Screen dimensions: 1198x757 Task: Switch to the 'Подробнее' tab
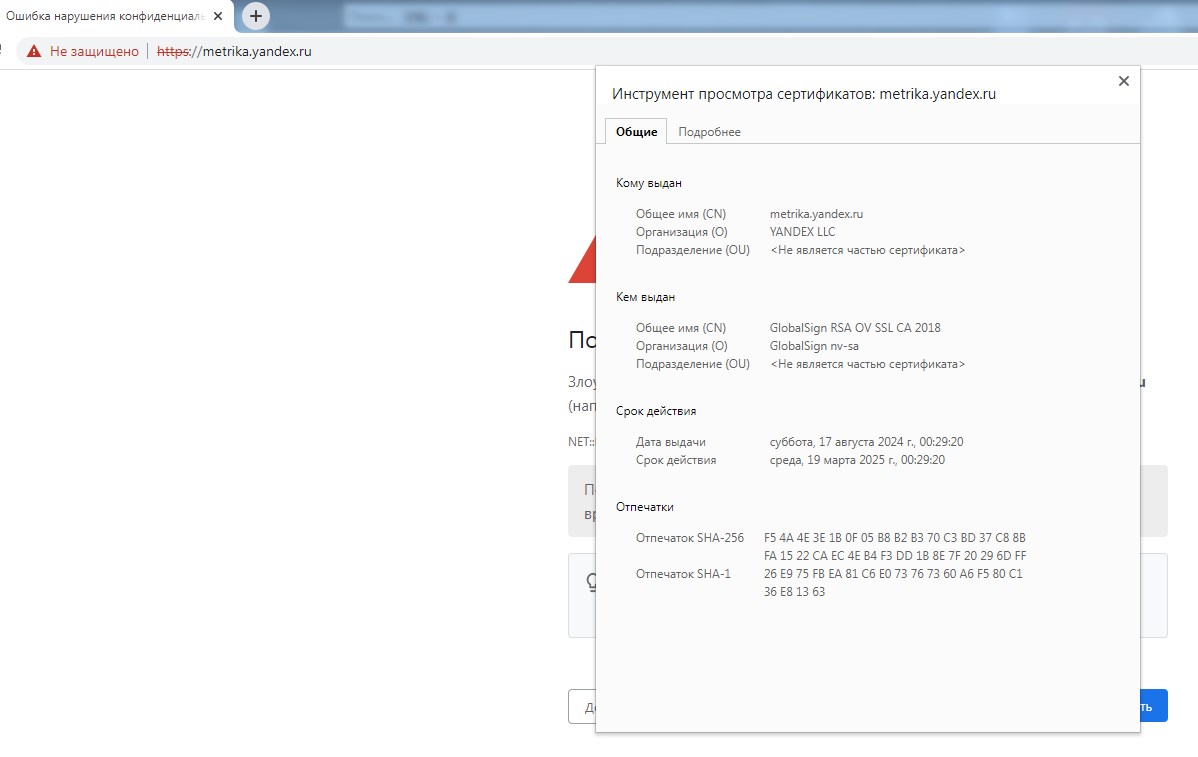709,131
